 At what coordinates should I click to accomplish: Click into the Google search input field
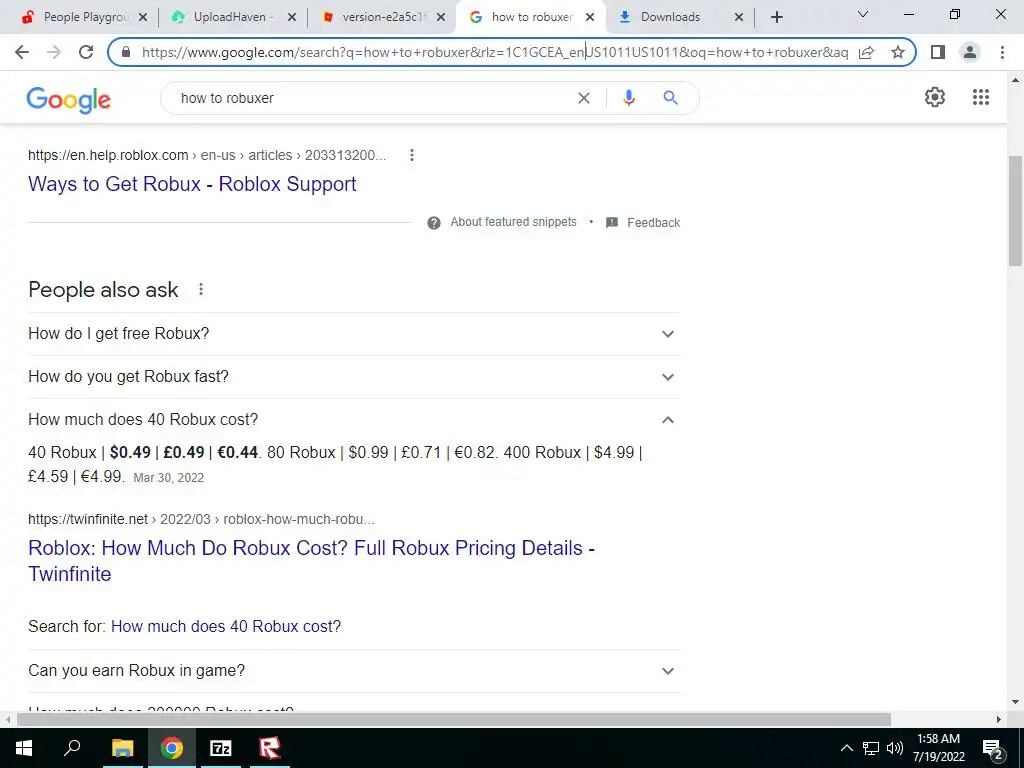pyautogui.click(x=372, y=98)
